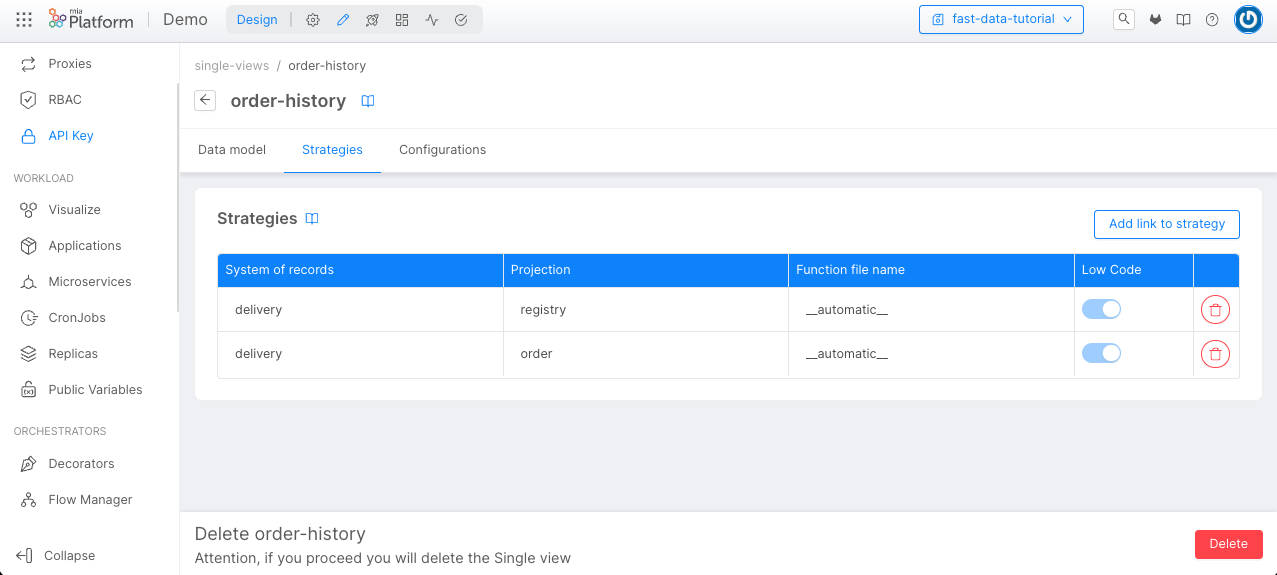Click single-views breadcrumb link
The height and width of the screenshot is (575, 1277).
click(x=232, y=66)
